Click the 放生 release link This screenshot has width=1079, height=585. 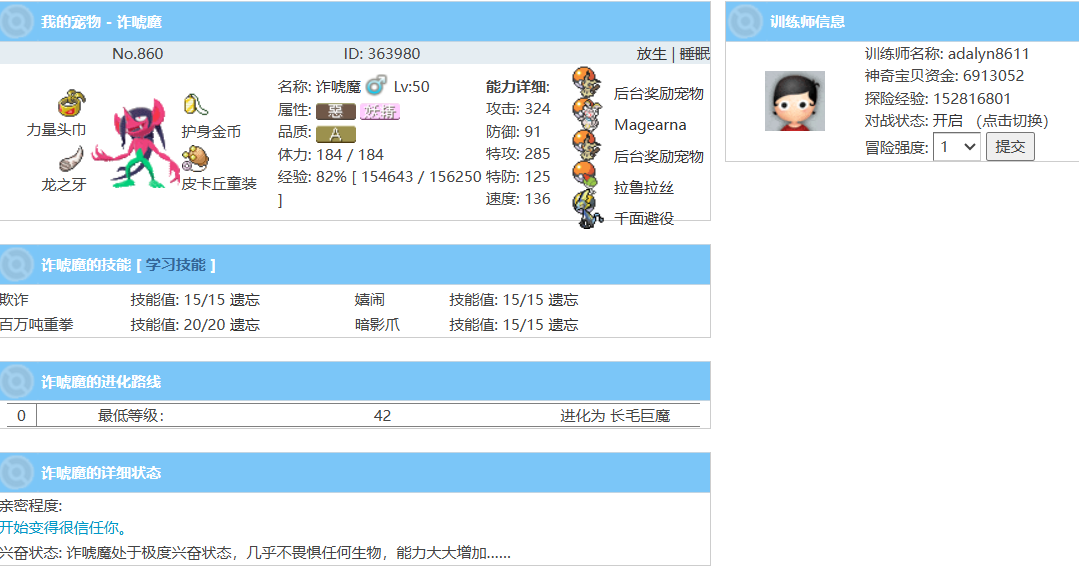pos(651,54)
